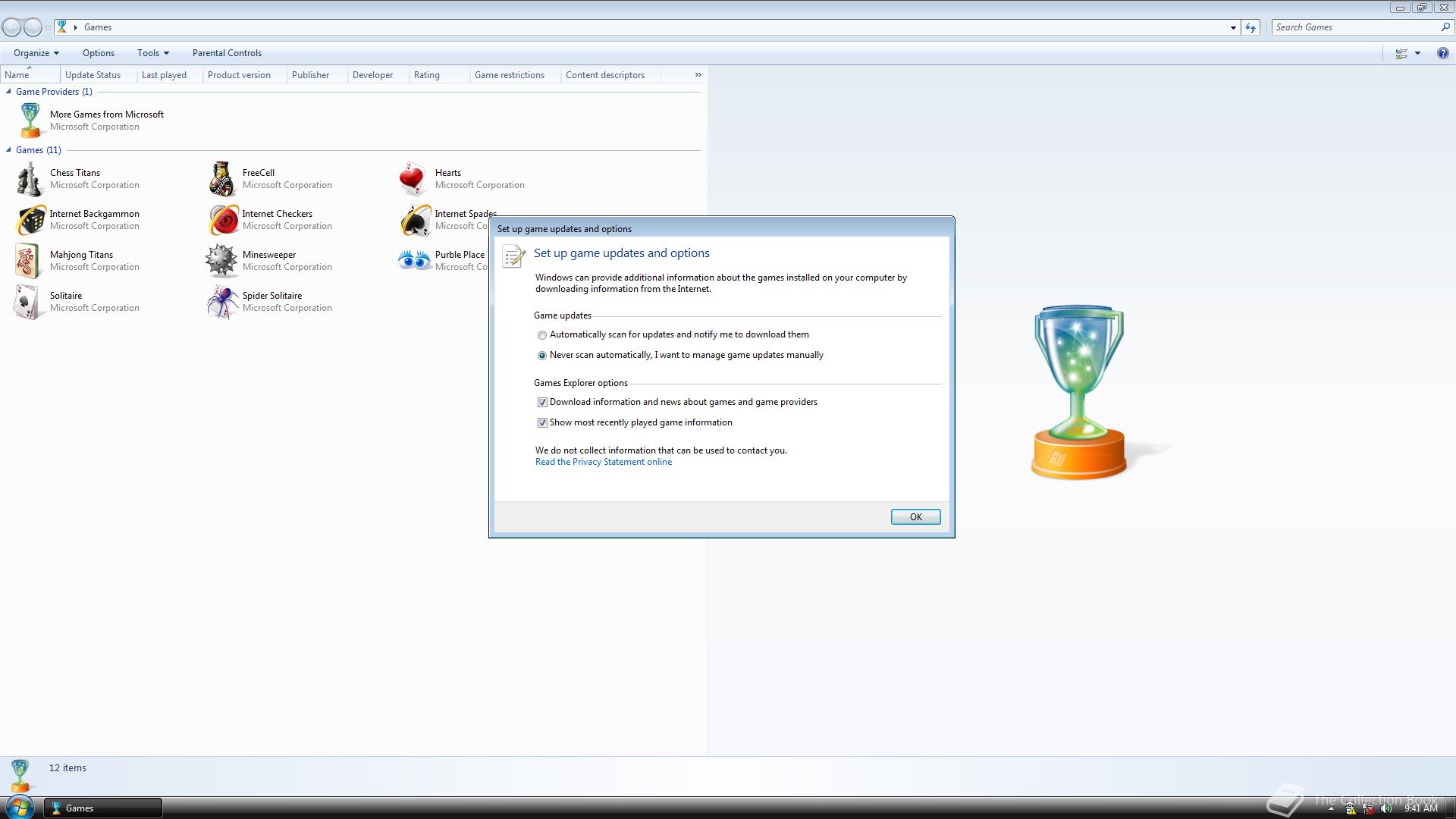Viewport: 1456px width, 819px height.
Task: Show more columns chevron
Action: [x=698, y=75]
